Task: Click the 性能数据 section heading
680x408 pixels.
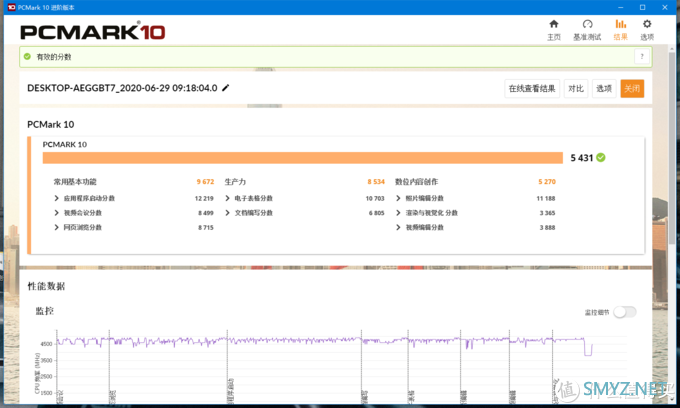Action: (x=46, y=286)
